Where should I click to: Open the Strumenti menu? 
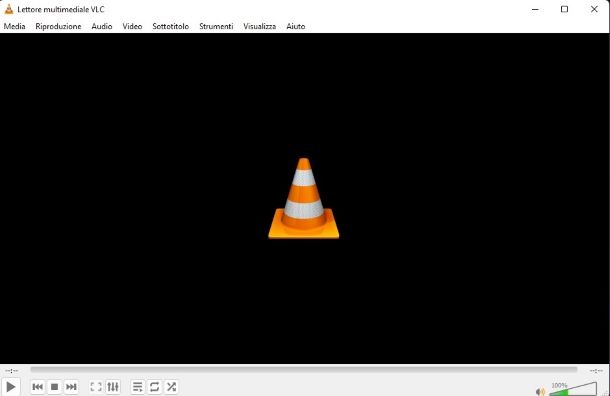[216, 26]
